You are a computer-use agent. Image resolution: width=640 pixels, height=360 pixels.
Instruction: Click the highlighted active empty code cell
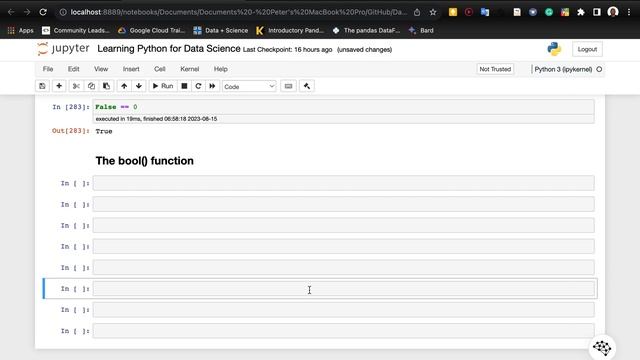pyautogui.click(x=343, y=289)
